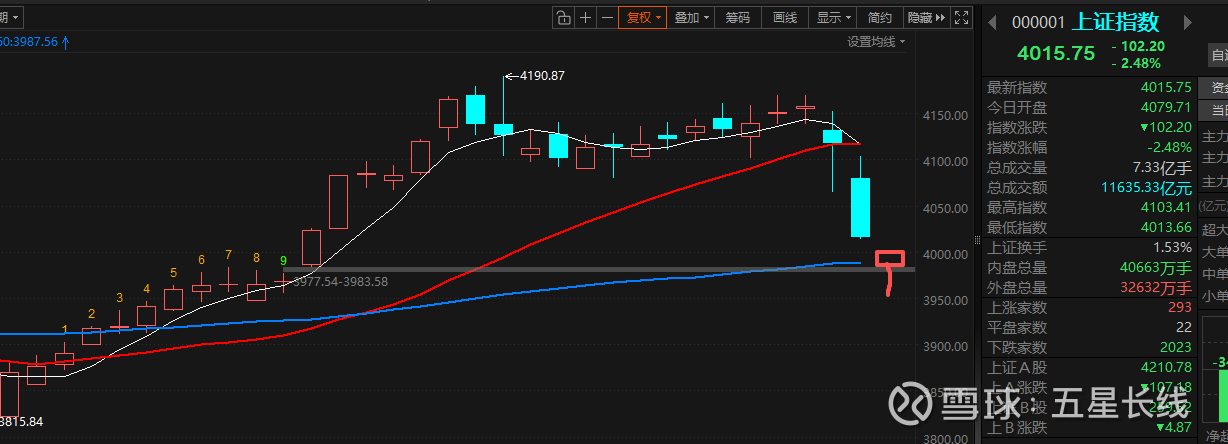Click the 最新指数 row
The height and width of the screenshot is (444, 1228).
[x=1089, y=87]
